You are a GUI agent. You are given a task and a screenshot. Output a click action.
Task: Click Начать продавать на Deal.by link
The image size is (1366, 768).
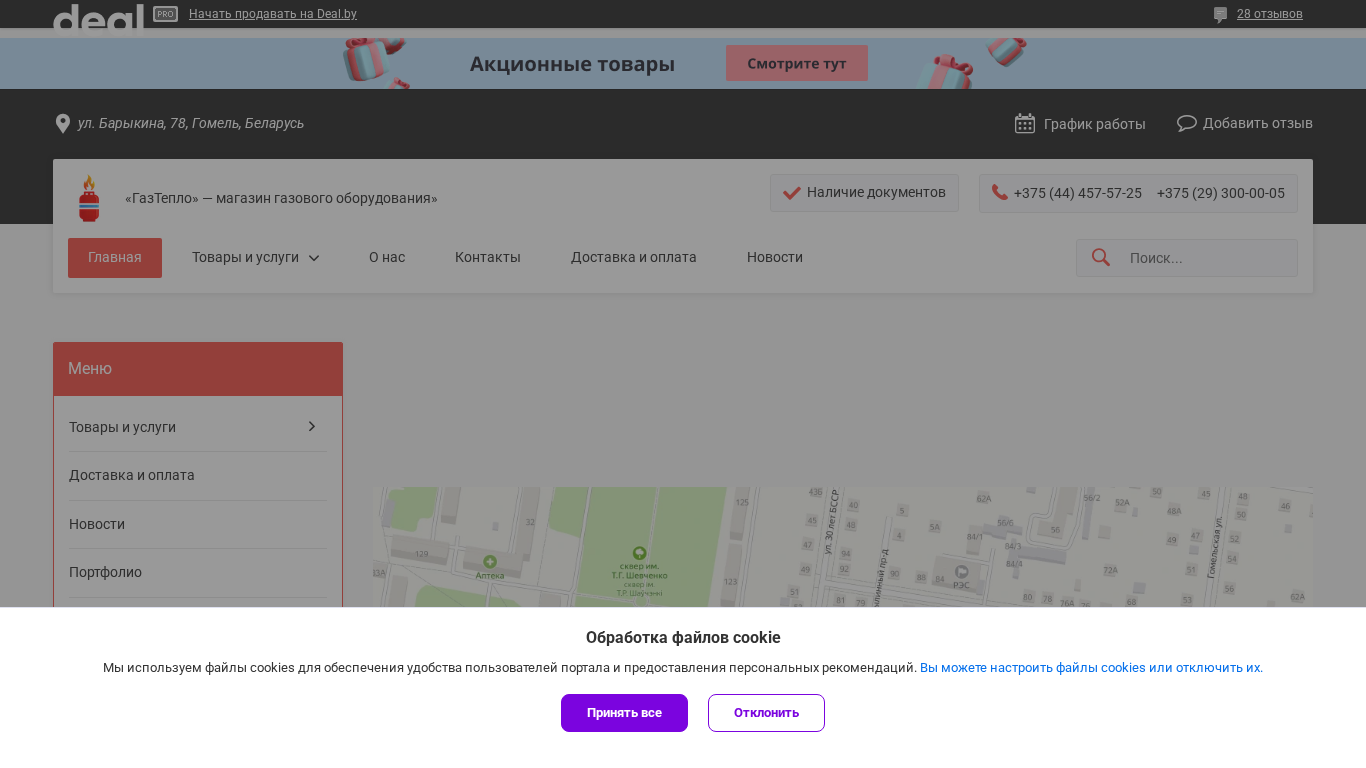[273, 14]
